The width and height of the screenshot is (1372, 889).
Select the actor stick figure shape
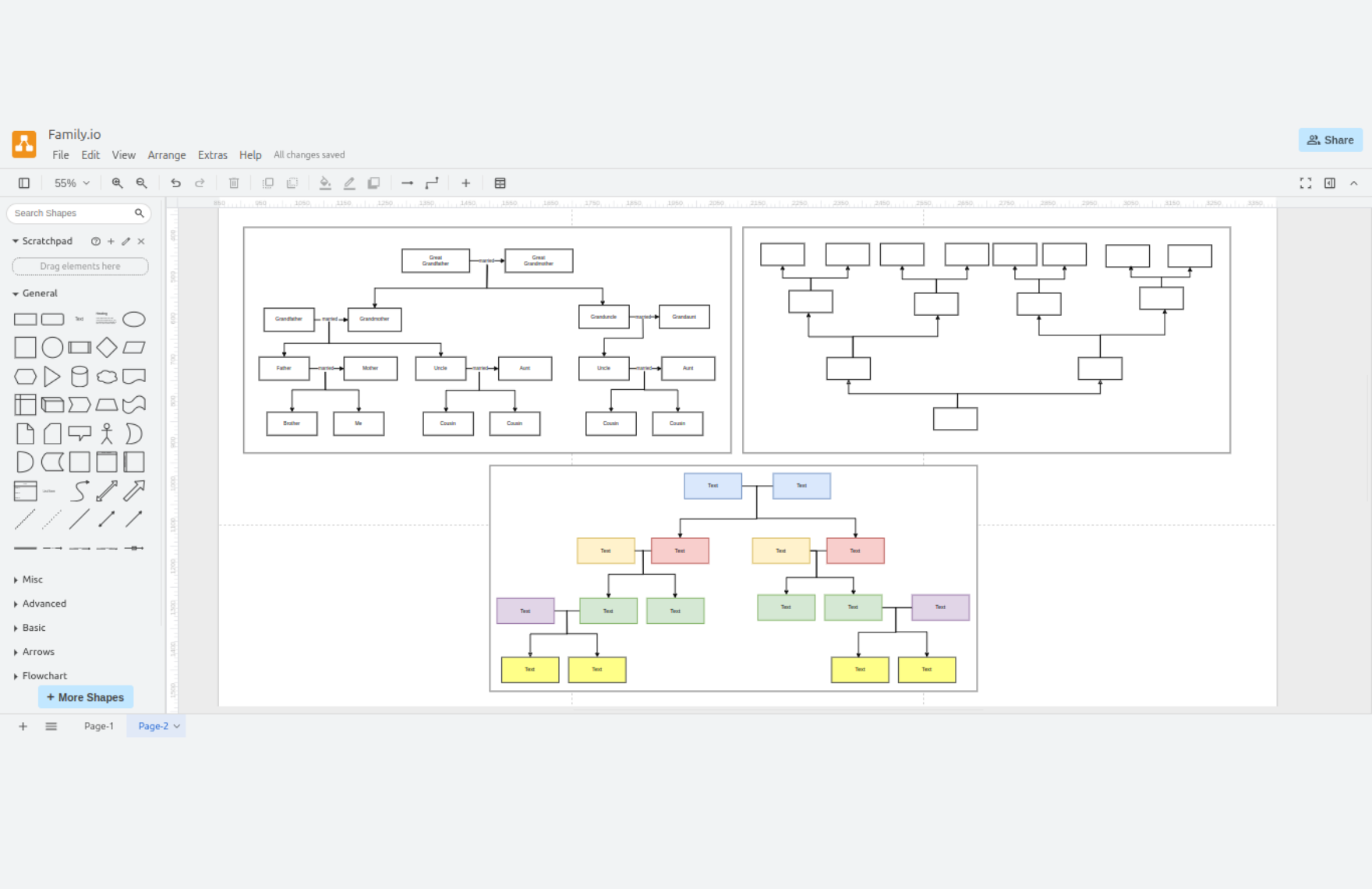tap(107, 434)
